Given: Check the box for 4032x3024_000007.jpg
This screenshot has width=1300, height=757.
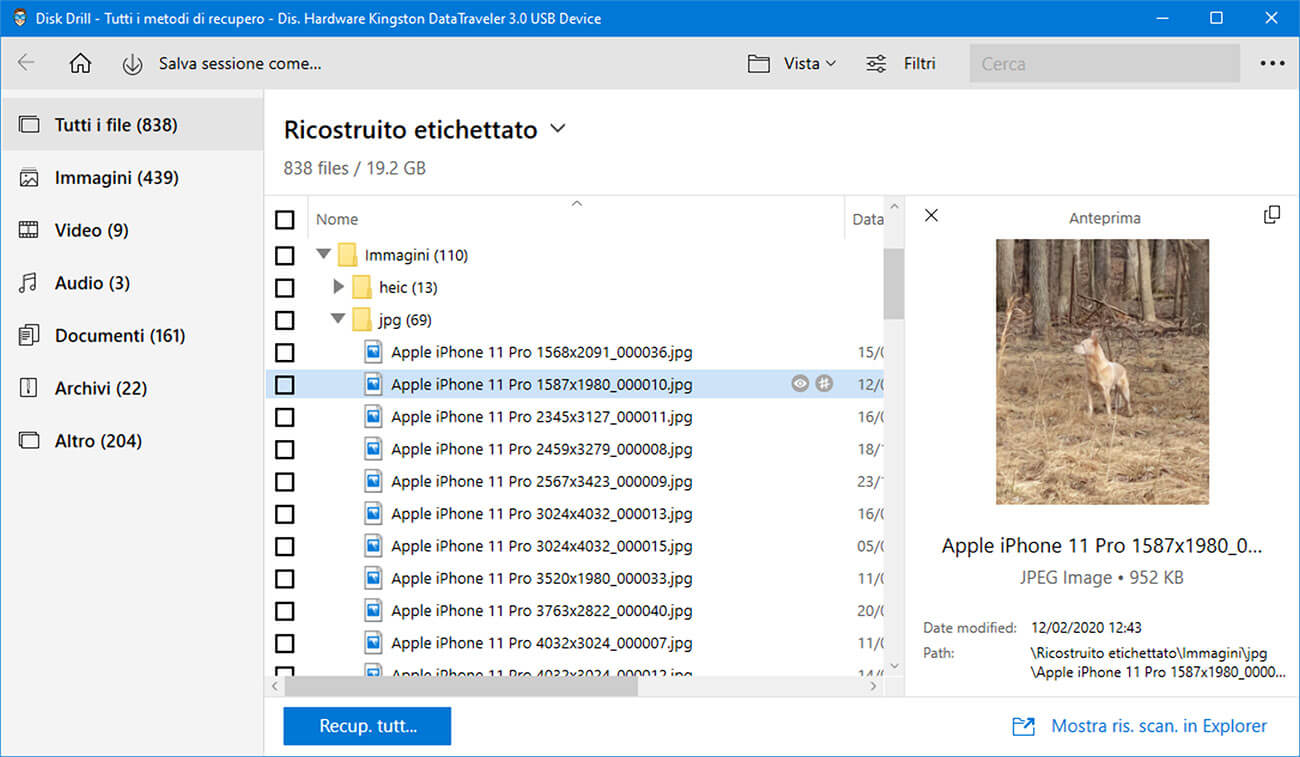Looking at the screenshot, I should coord(285,643).
